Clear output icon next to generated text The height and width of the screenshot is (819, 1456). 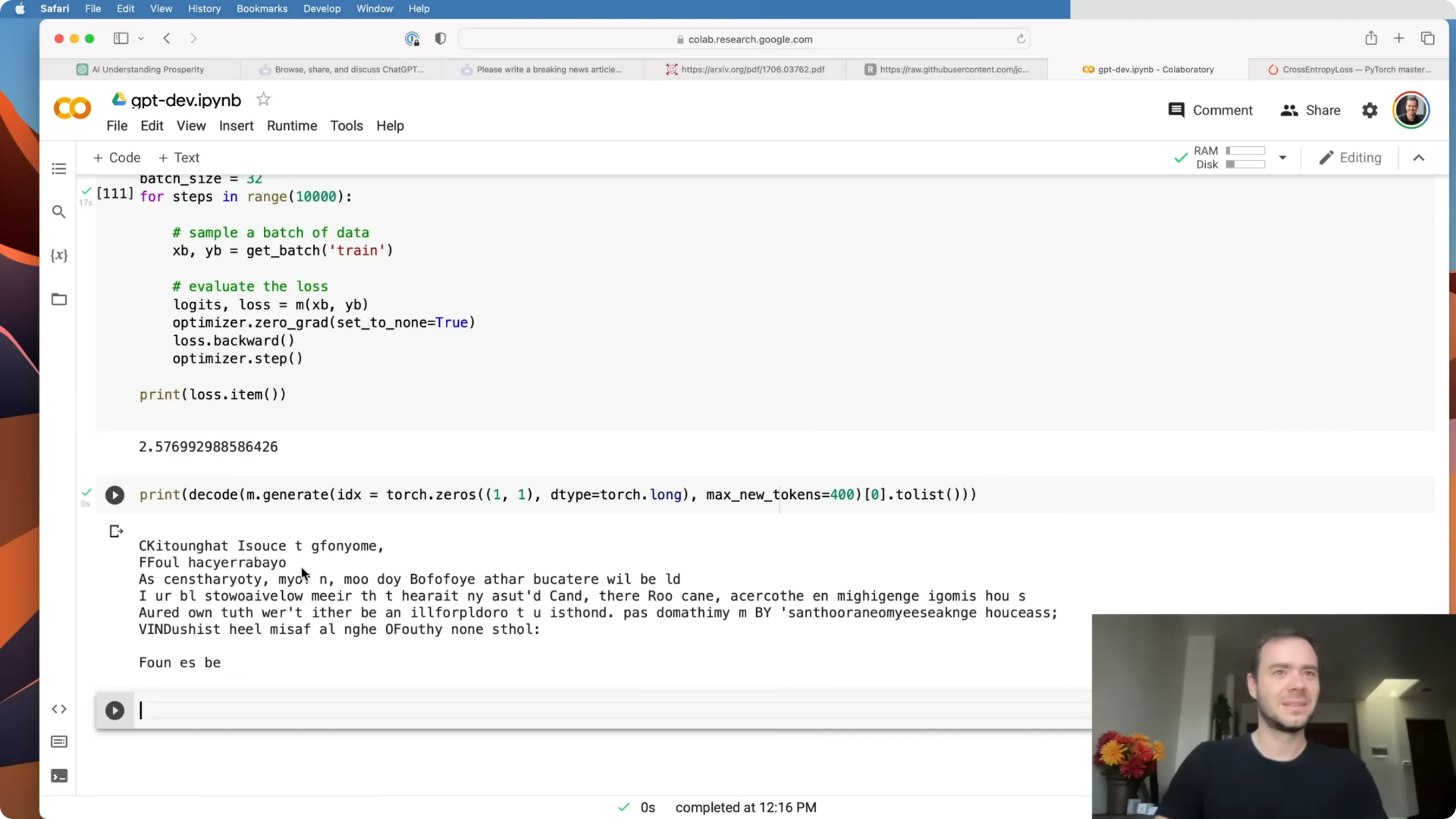116,531
